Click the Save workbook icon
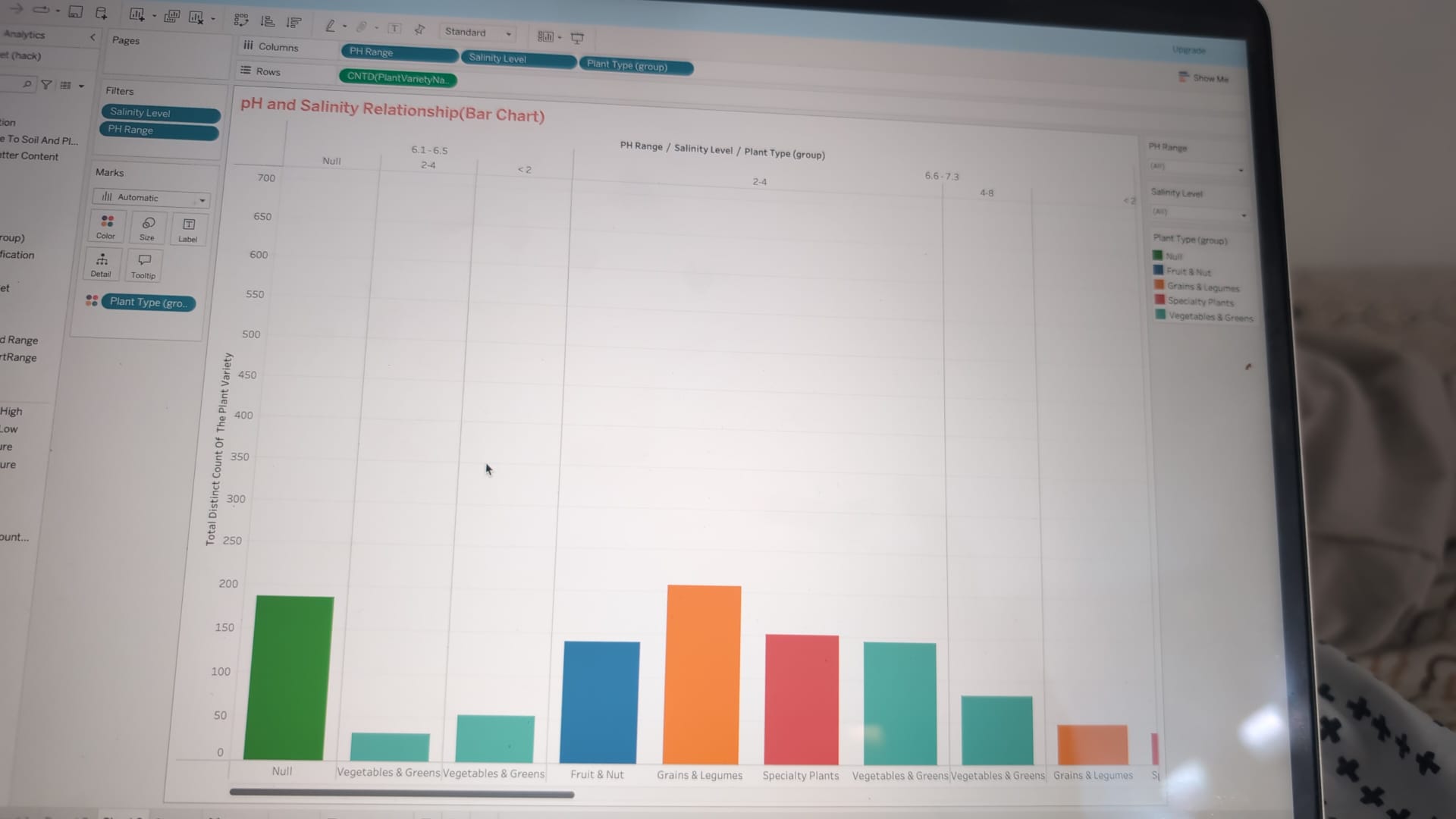 75,11
